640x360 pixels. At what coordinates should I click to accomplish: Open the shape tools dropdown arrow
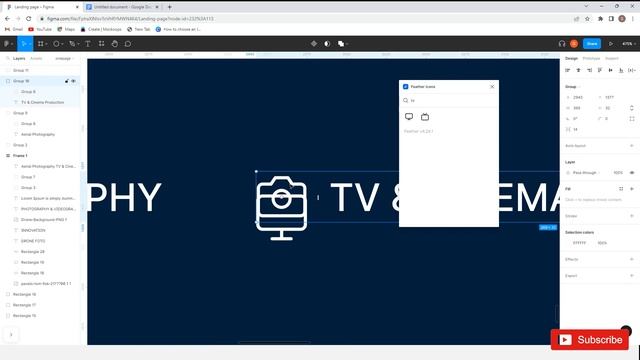62,44
